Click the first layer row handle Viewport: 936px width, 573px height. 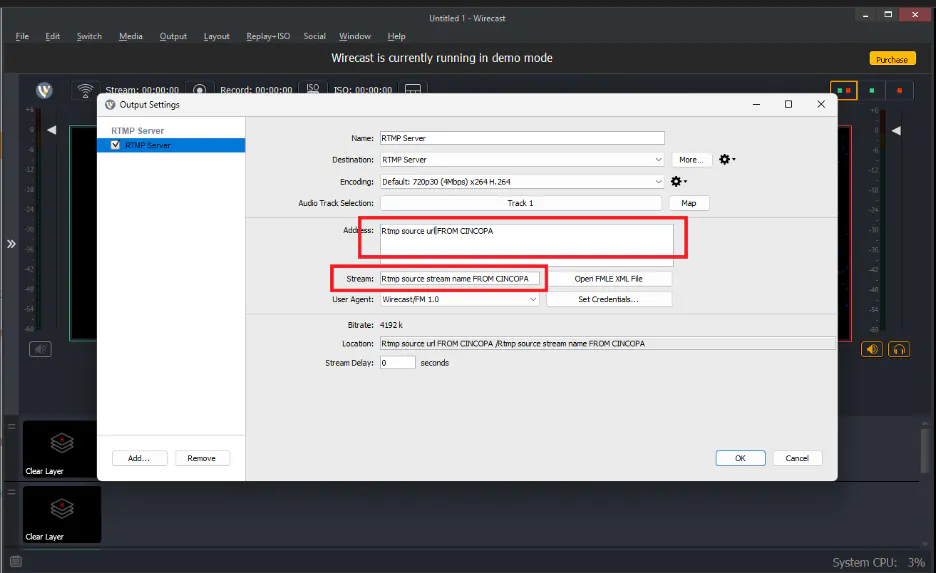(11, 426)
